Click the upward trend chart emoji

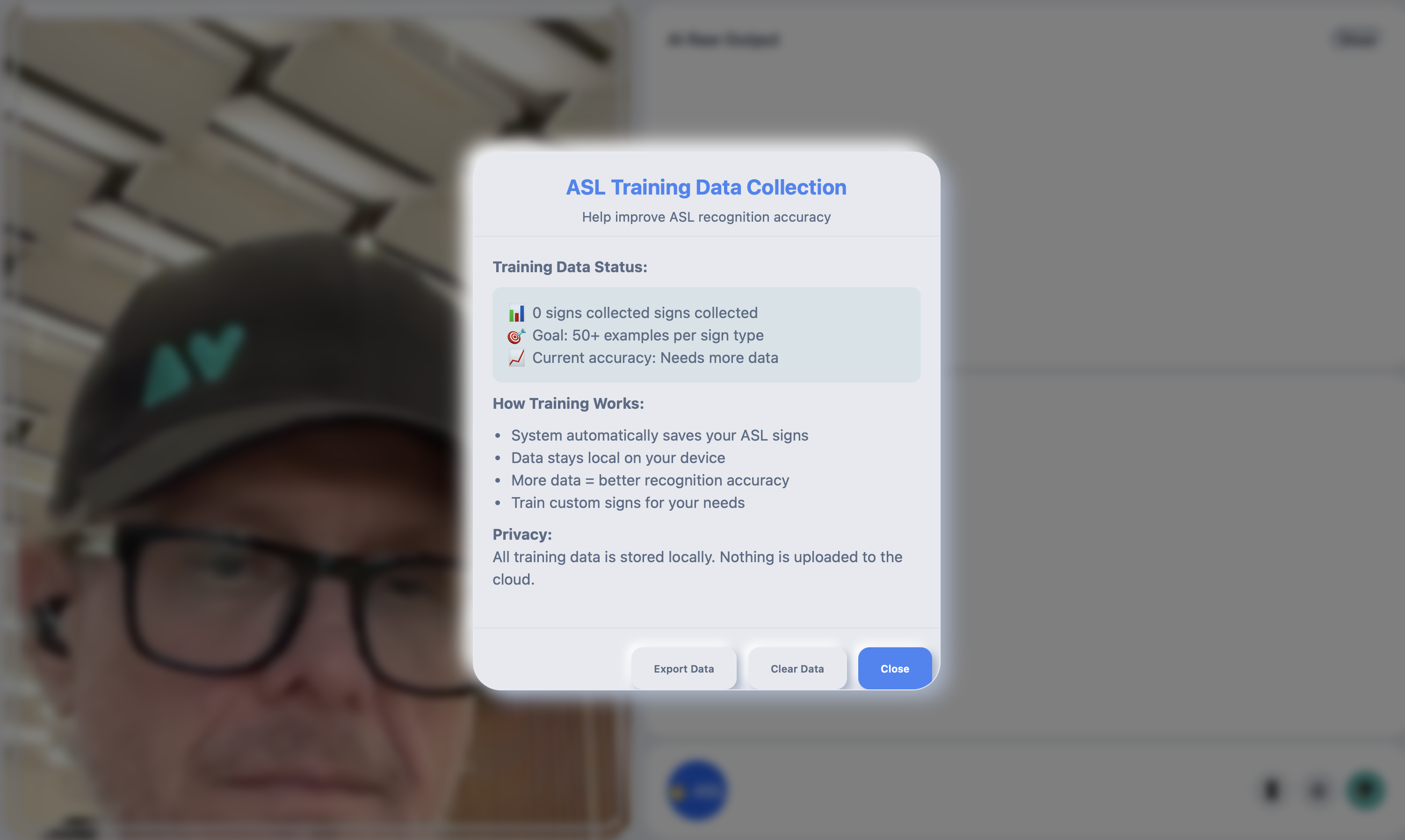click(516, 358)
